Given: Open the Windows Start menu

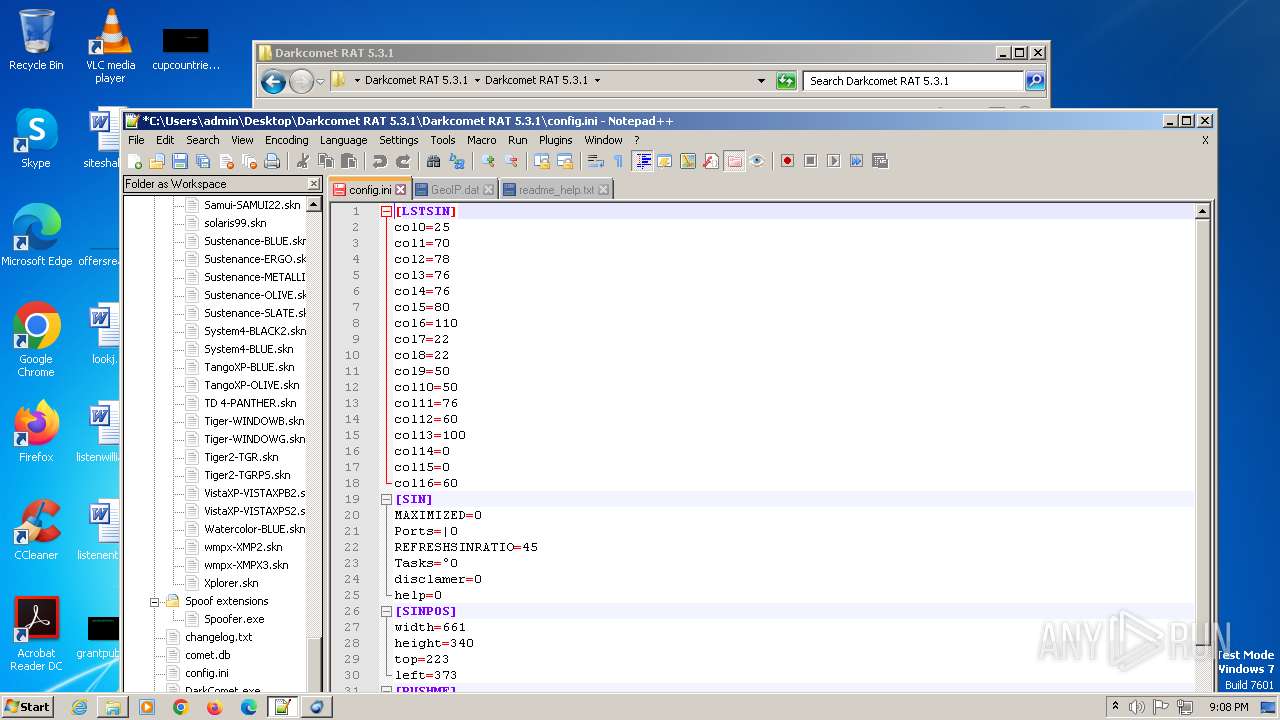Looking at the screenshot, I should 27,706.
